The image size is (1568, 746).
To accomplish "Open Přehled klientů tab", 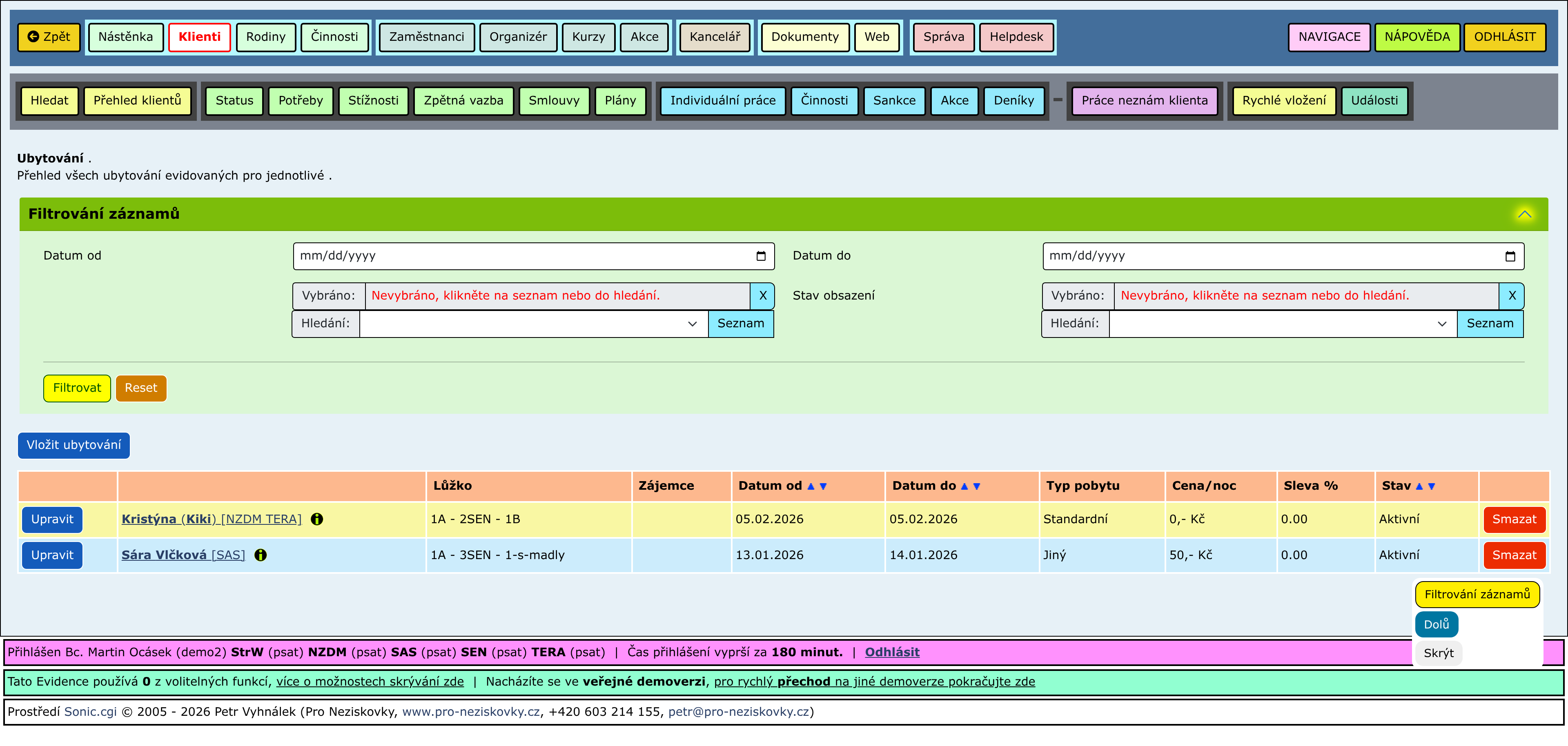I will tap(138, 101).
